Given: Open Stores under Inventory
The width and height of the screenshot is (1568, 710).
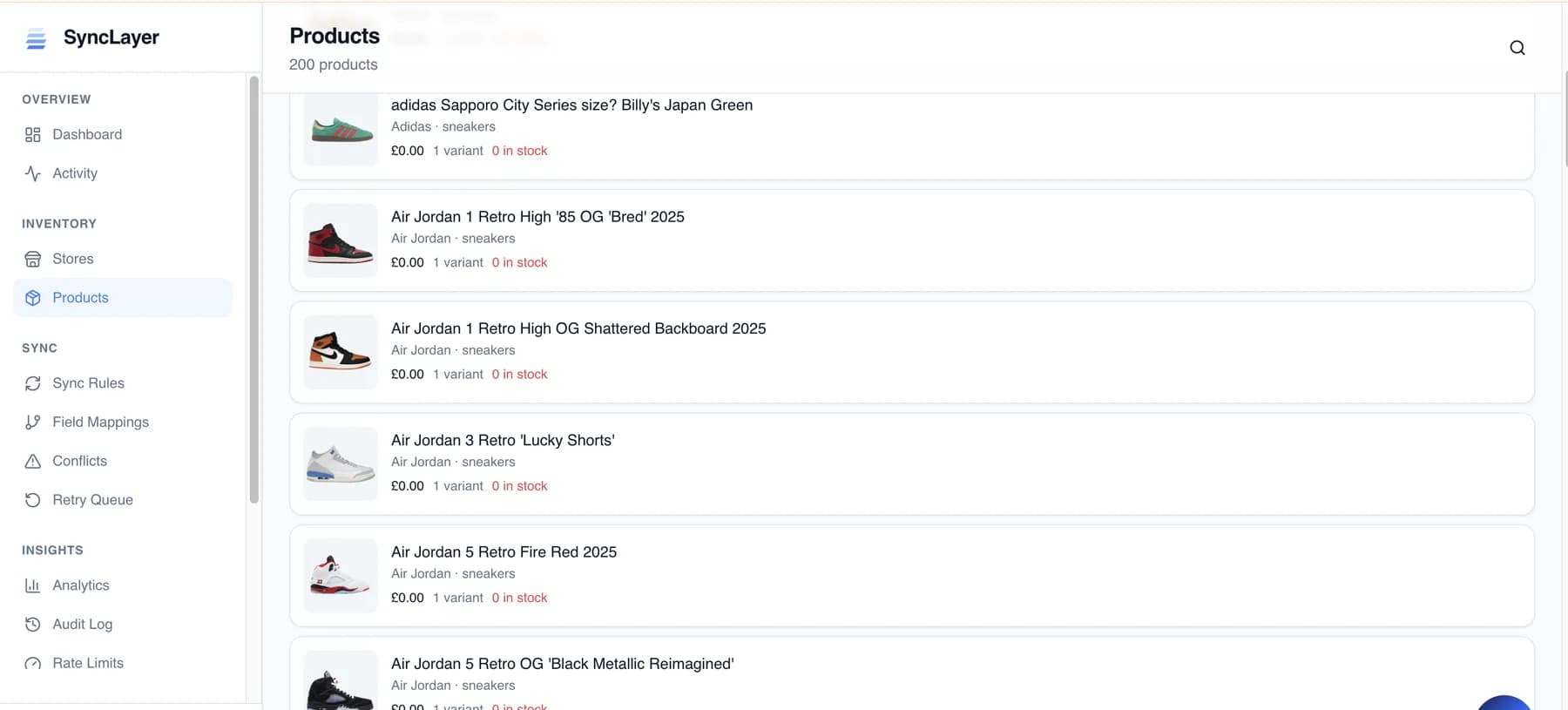Looking at the screenshot, I should [x=123, y=259].
